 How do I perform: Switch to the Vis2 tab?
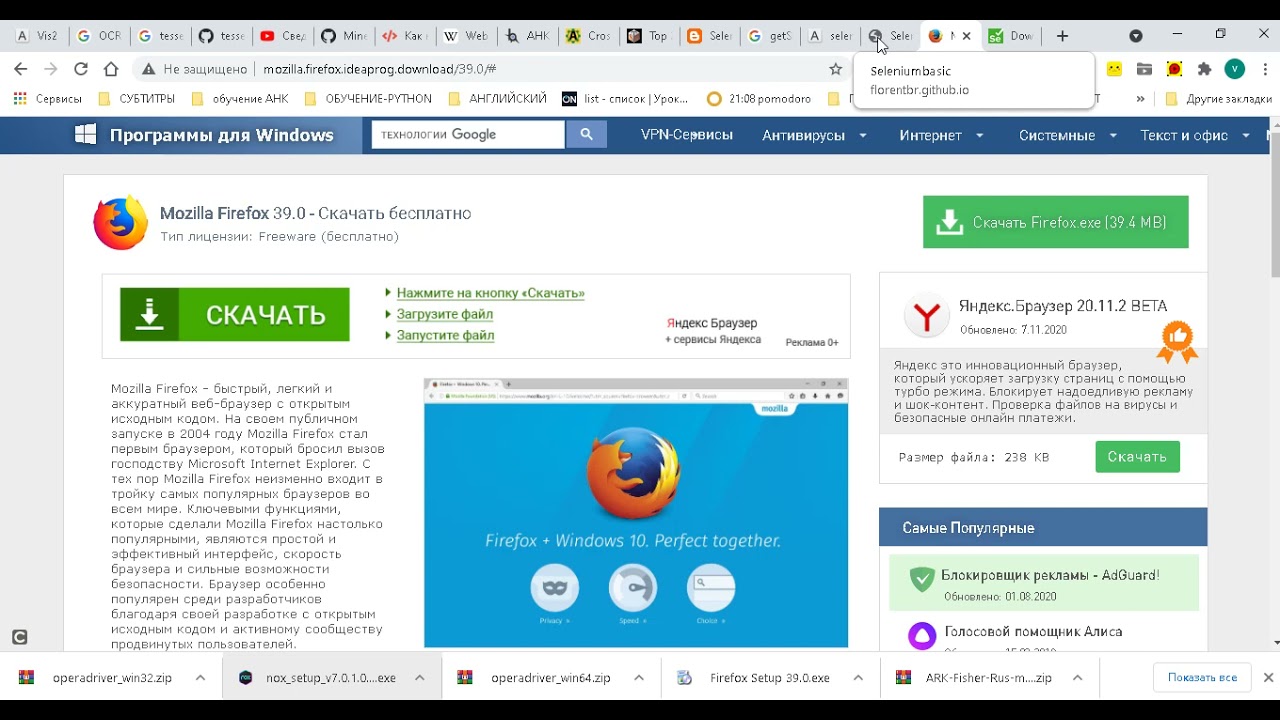[38, 36]
